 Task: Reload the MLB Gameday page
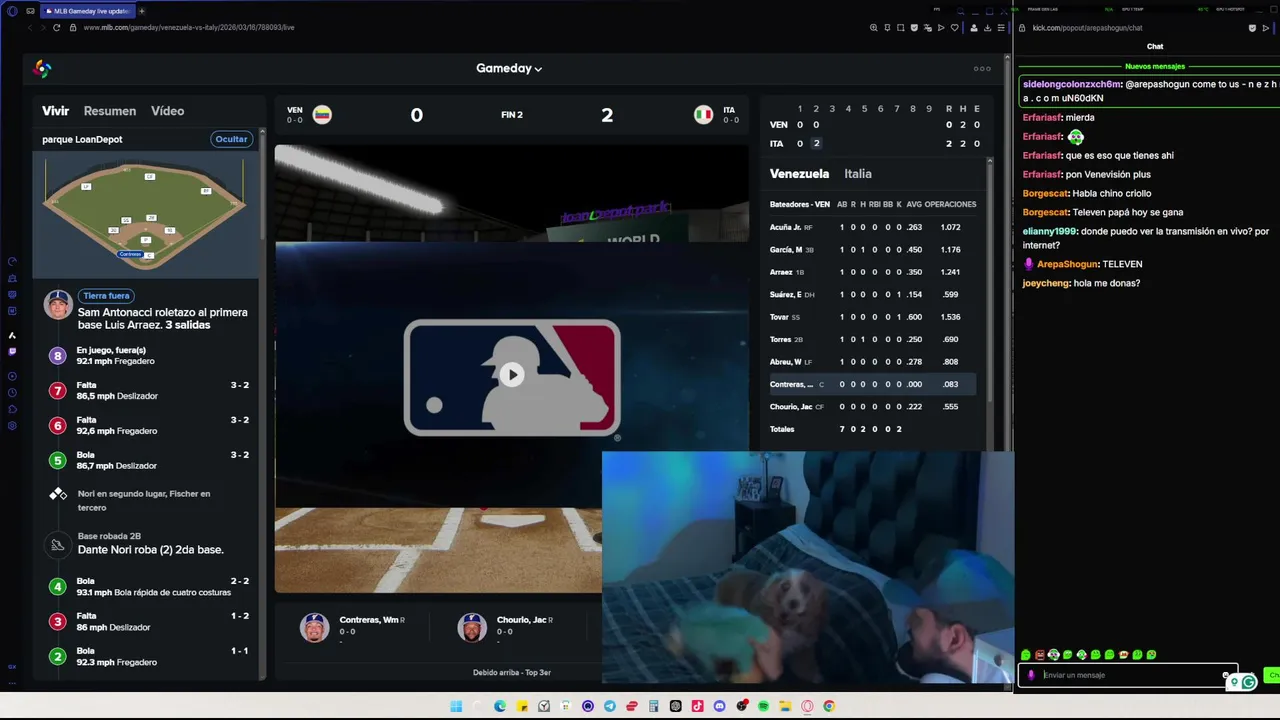point(57,27)
